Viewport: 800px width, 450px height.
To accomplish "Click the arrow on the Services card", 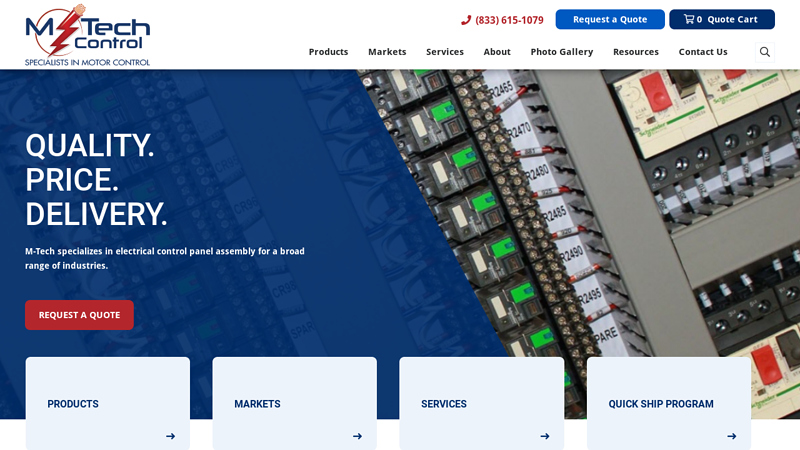I will (544, 436).
